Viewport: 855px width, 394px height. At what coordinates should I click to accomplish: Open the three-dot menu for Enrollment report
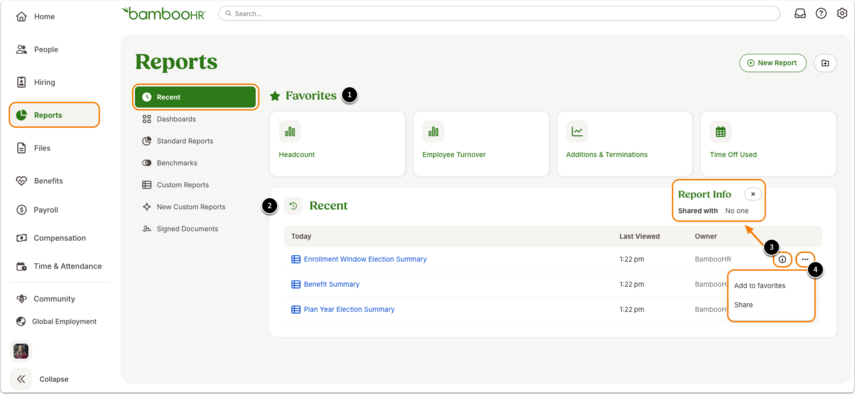(805, 259)
